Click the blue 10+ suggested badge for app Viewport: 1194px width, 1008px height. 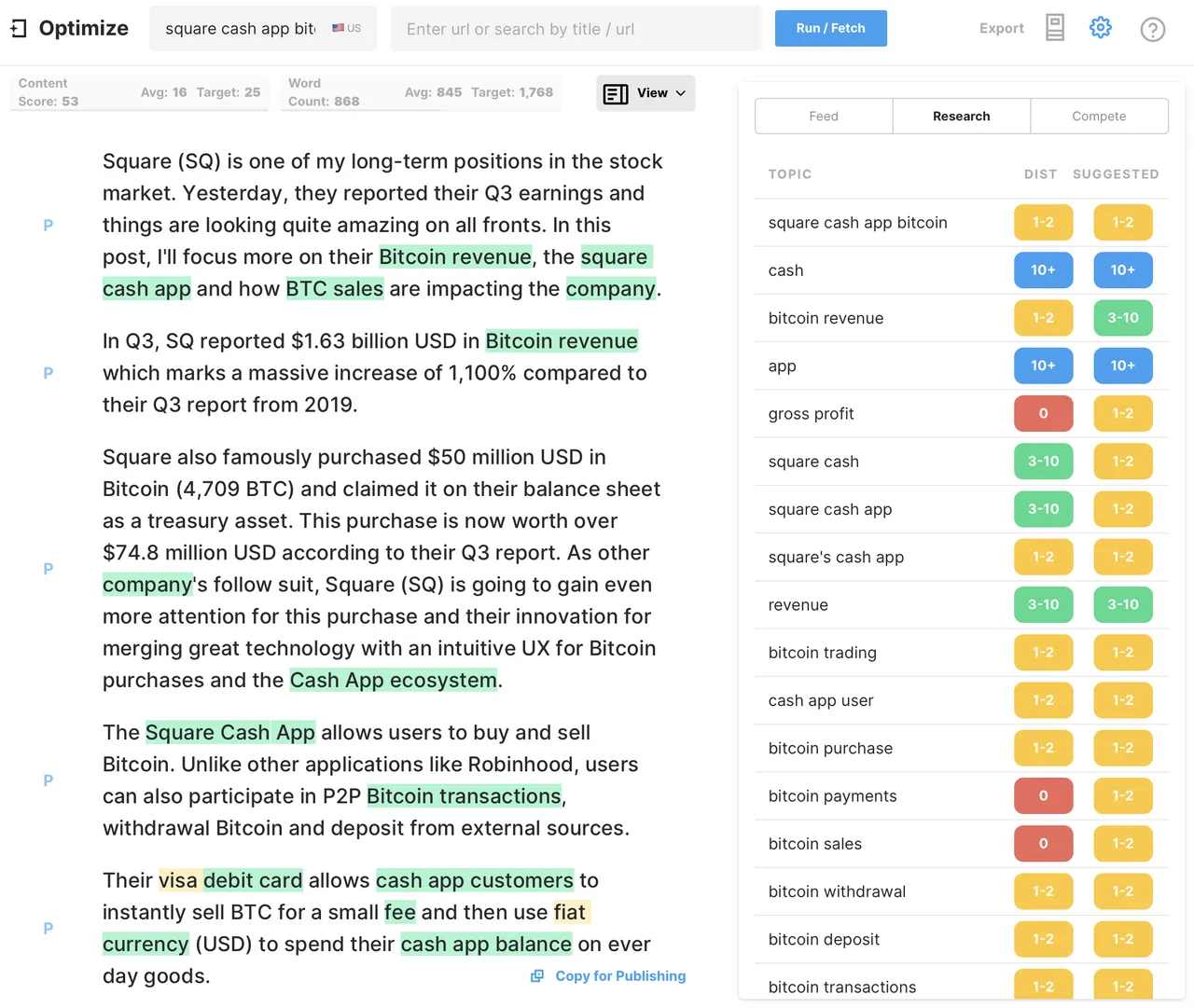coord(1123,366)
